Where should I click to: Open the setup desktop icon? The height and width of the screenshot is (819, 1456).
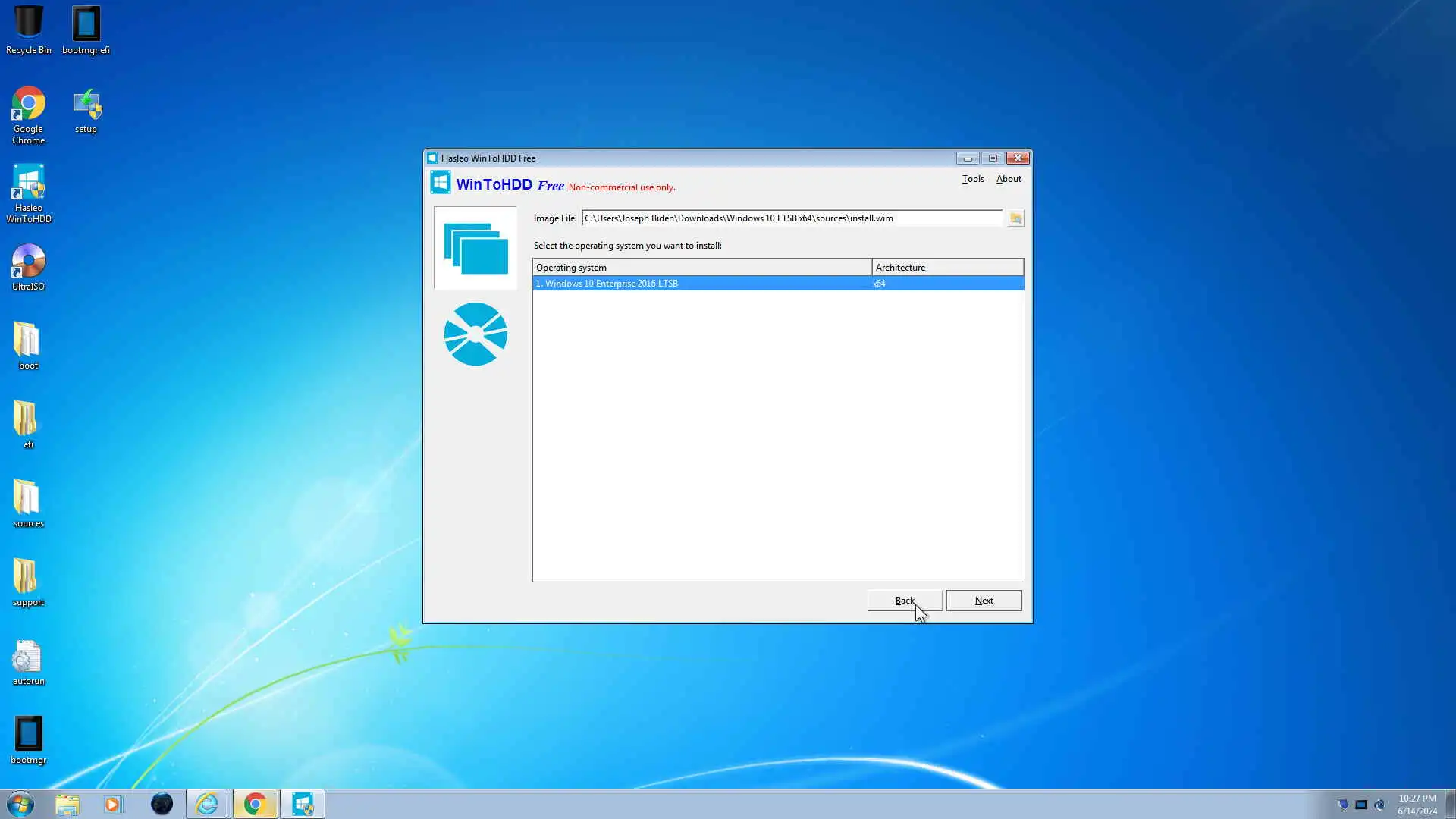[x=86, y=105]
